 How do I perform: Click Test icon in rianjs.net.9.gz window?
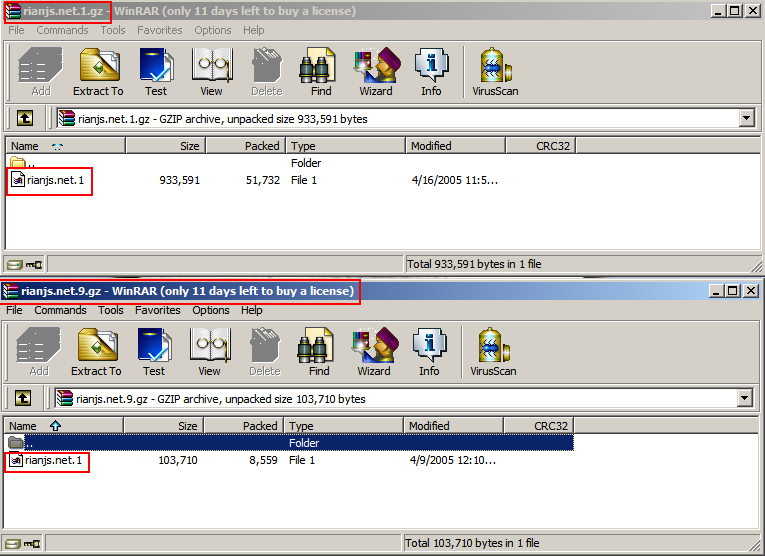point(154,352)
